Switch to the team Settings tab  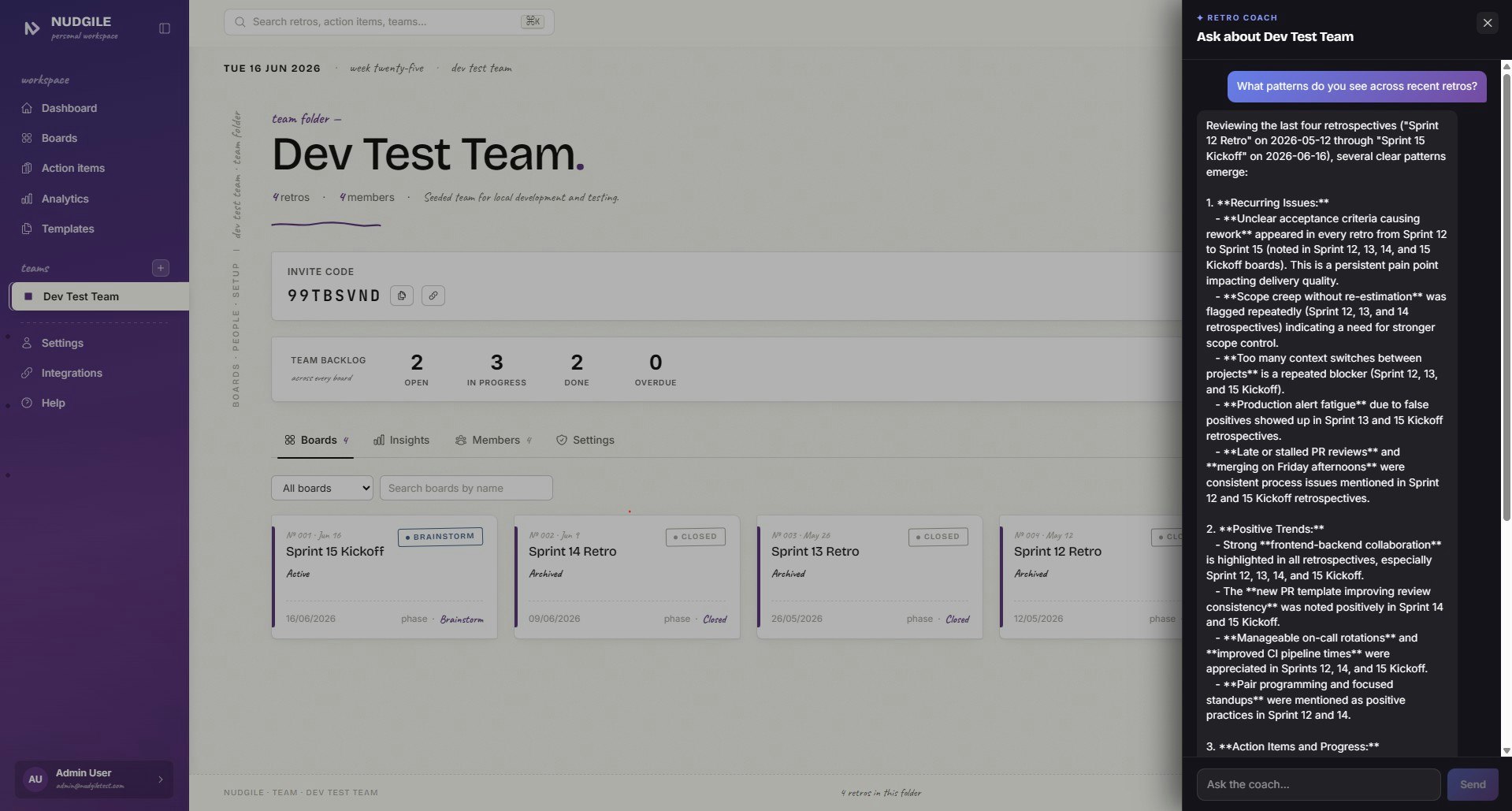pos(585,440)
